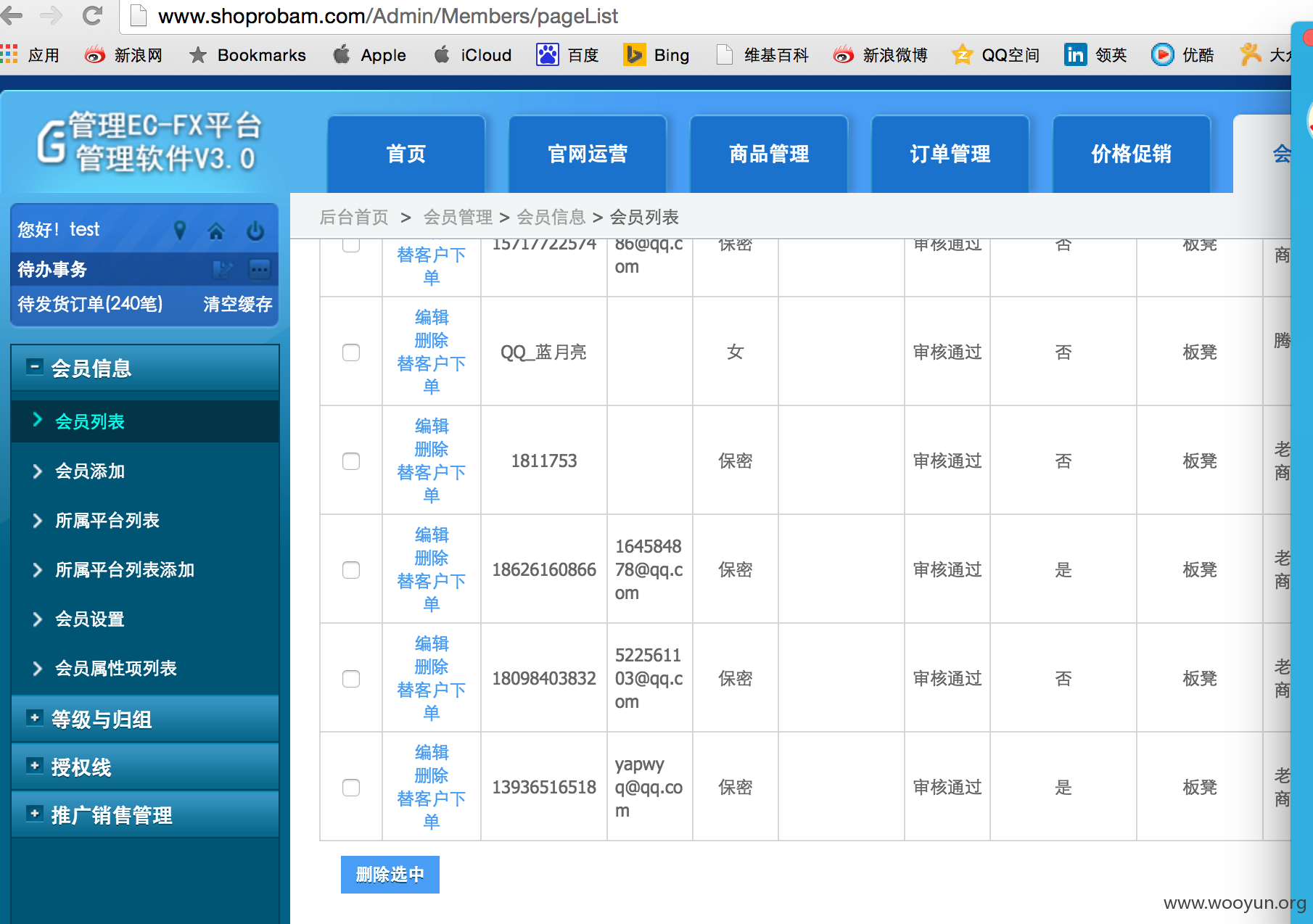The image size is (1313, 924).
Task: Switch to the 首页 tab
Action: pos(406,154)
